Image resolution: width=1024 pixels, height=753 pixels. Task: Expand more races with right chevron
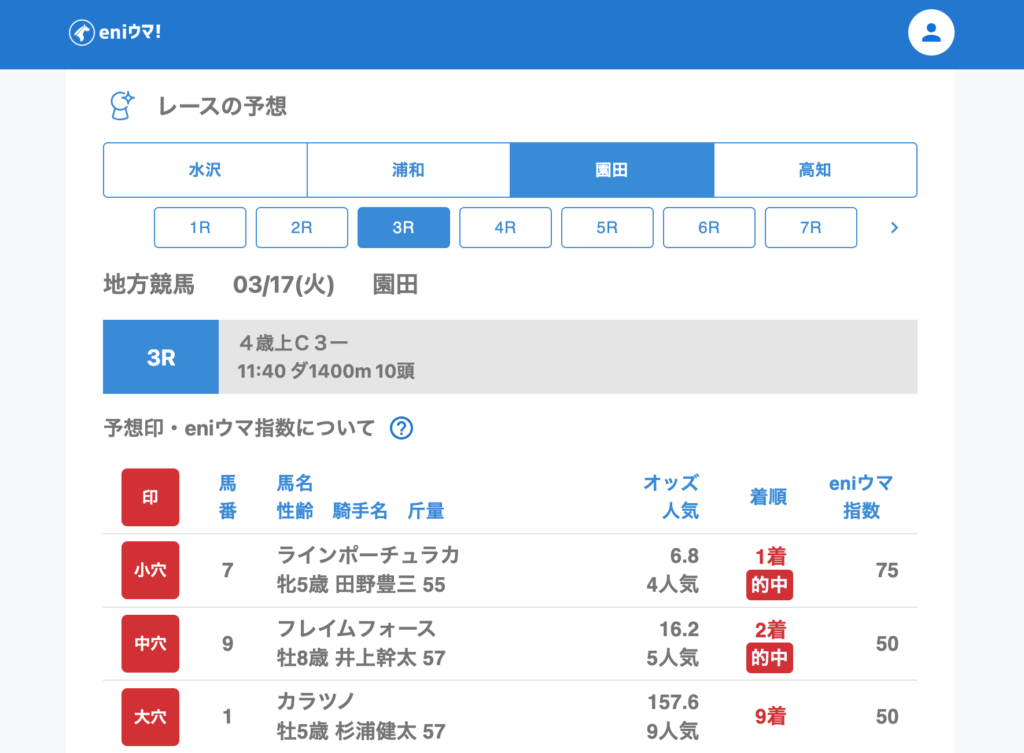[894, 228]
